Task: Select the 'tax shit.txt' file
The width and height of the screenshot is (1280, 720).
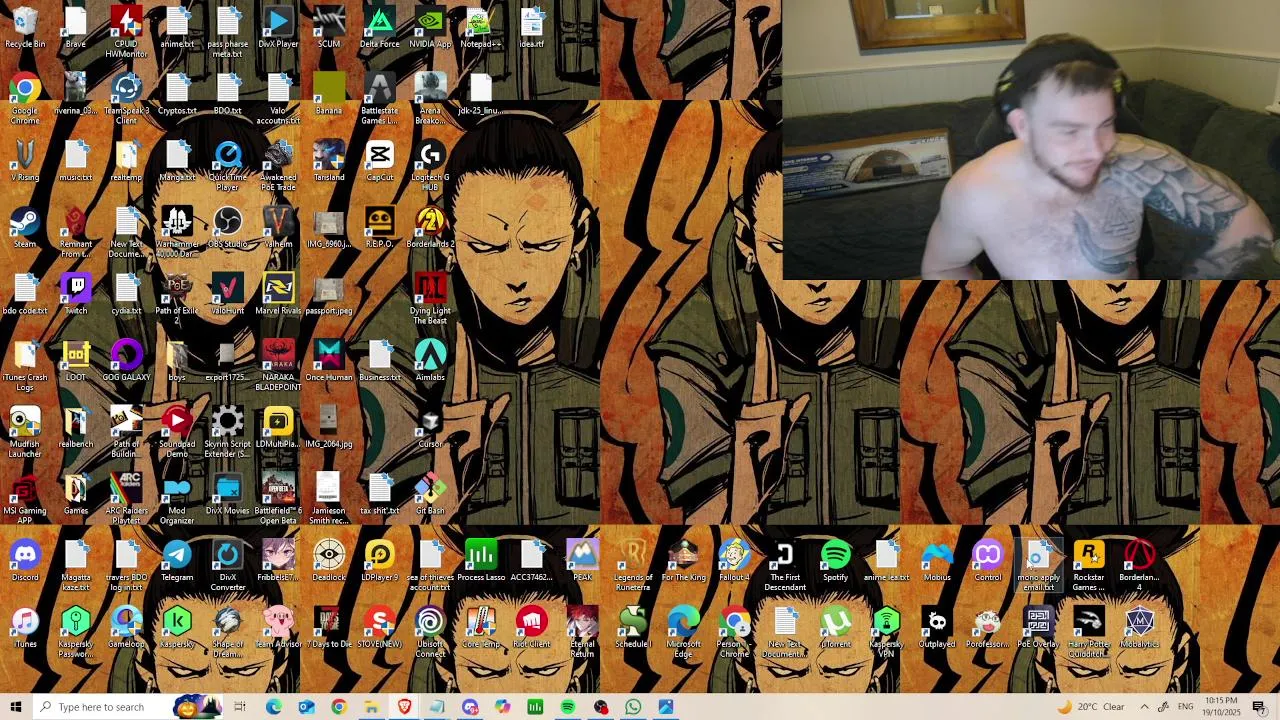Action: pos(380,494)
